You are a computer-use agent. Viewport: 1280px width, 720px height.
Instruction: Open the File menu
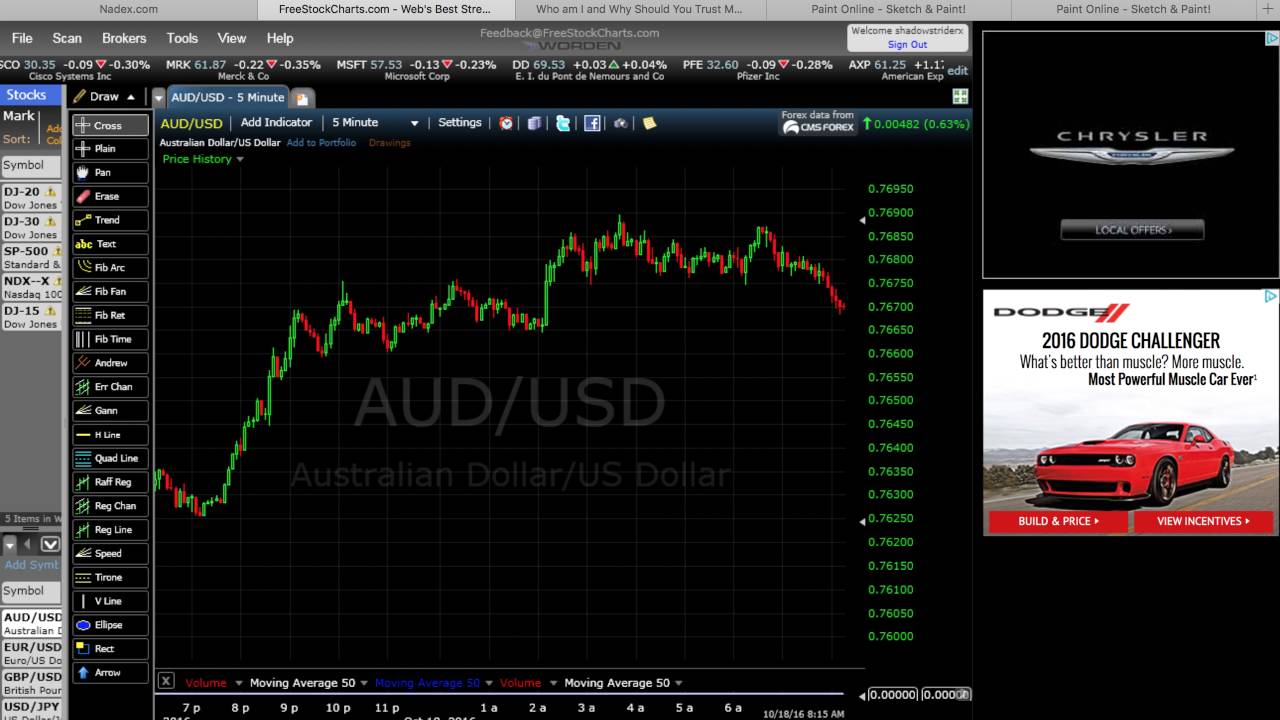22,38
